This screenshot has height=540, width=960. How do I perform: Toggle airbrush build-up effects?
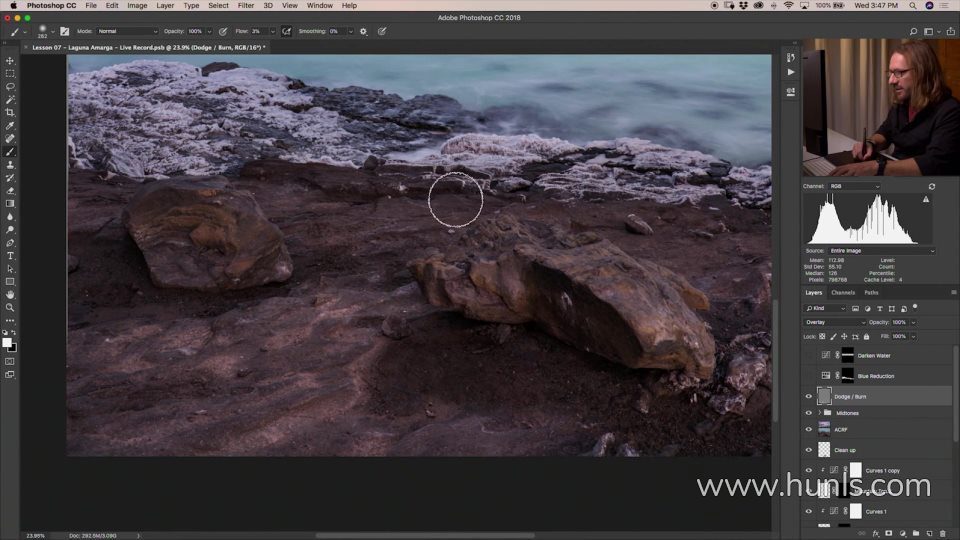point(286,31)
